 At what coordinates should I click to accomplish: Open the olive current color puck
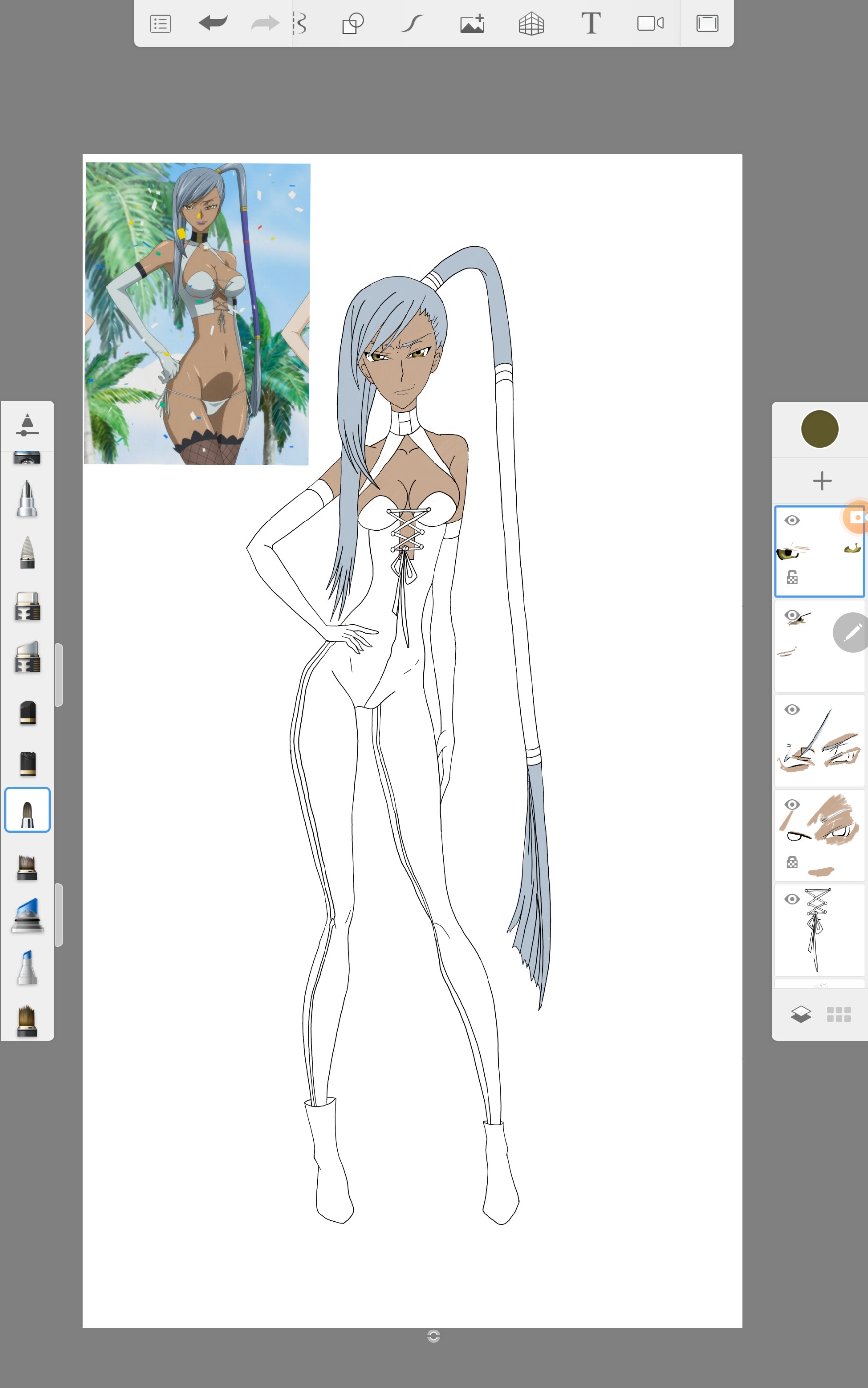pos(820,429)
